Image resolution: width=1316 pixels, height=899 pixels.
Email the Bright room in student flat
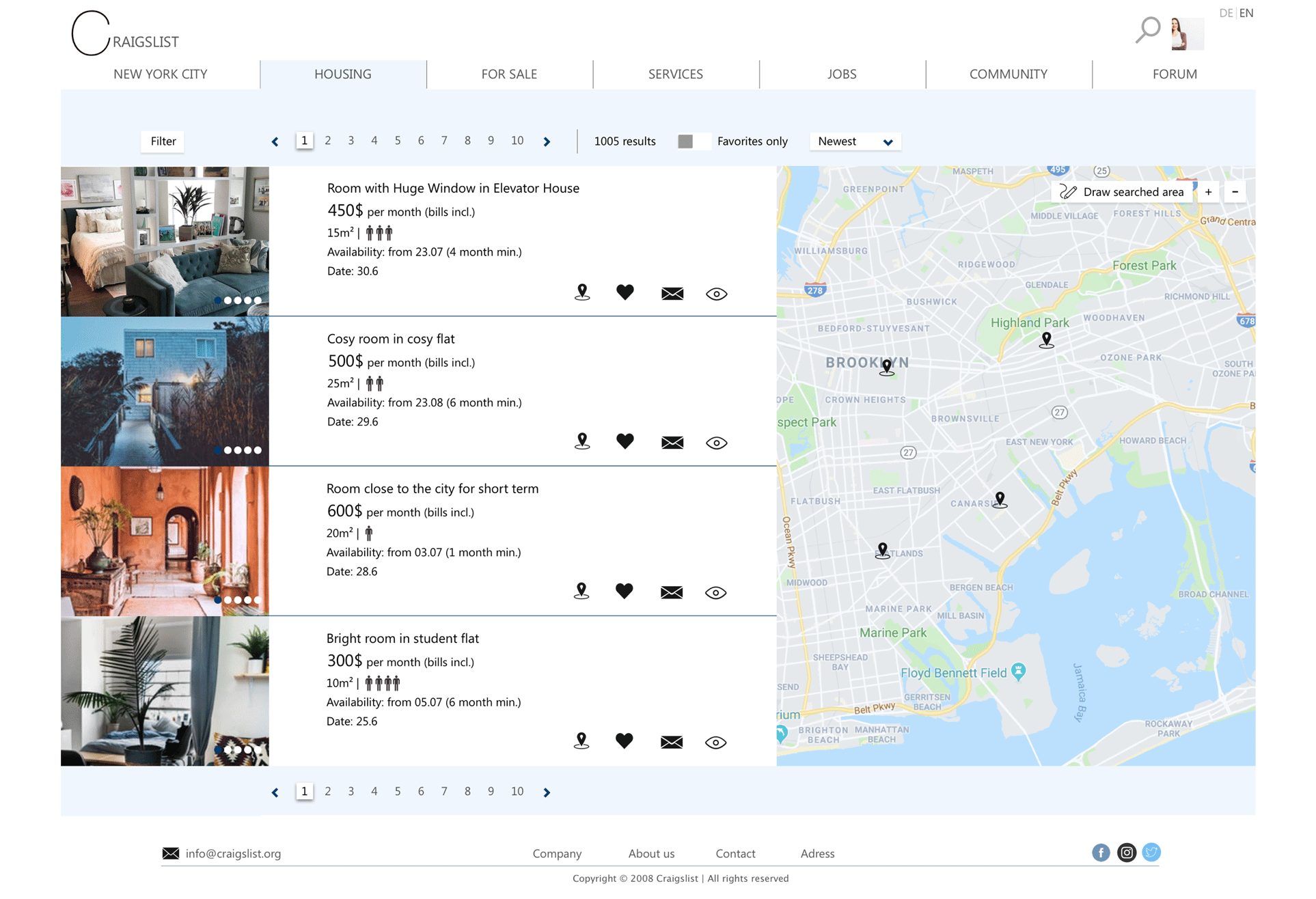click(x=672, y=742)
